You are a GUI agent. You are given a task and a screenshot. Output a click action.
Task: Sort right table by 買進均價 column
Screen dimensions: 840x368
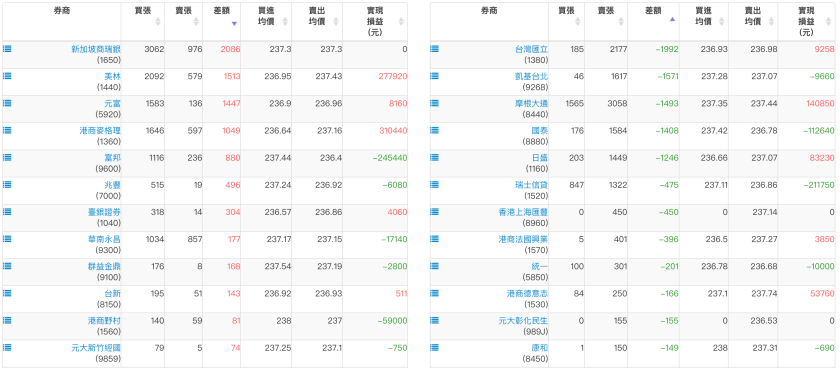tap(703, 21)
